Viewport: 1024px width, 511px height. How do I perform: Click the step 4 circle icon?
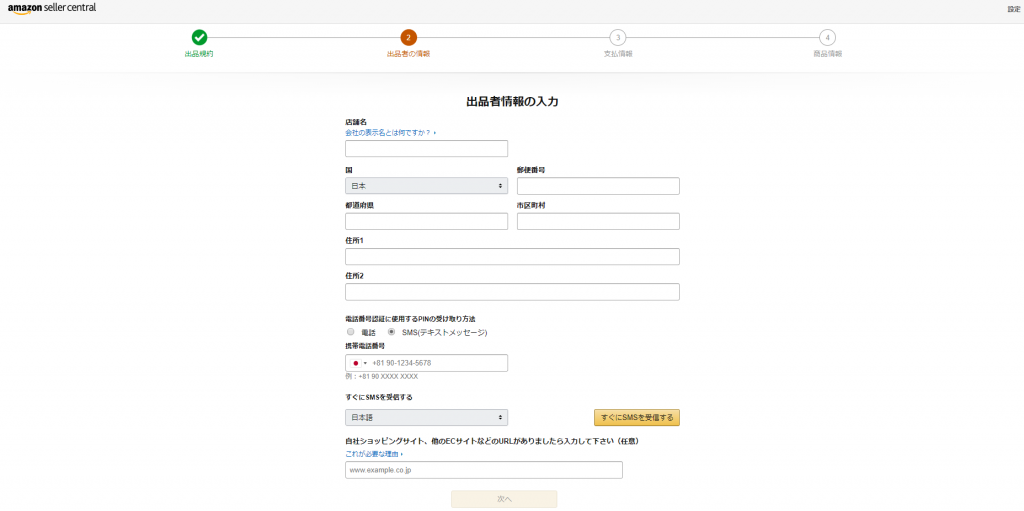point(827,37)
